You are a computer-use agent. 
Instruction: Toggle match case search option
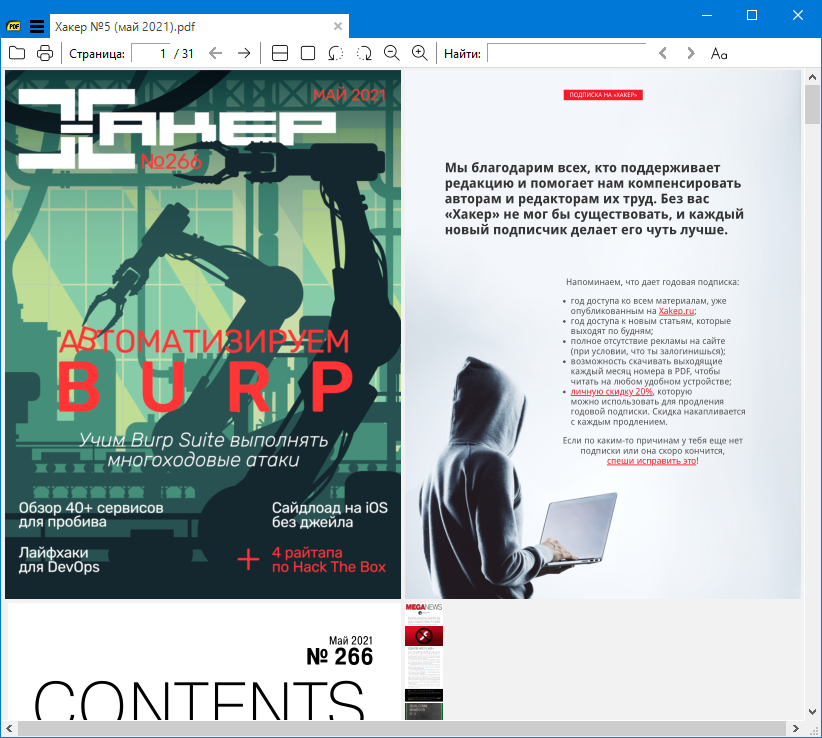click(719, 53)
